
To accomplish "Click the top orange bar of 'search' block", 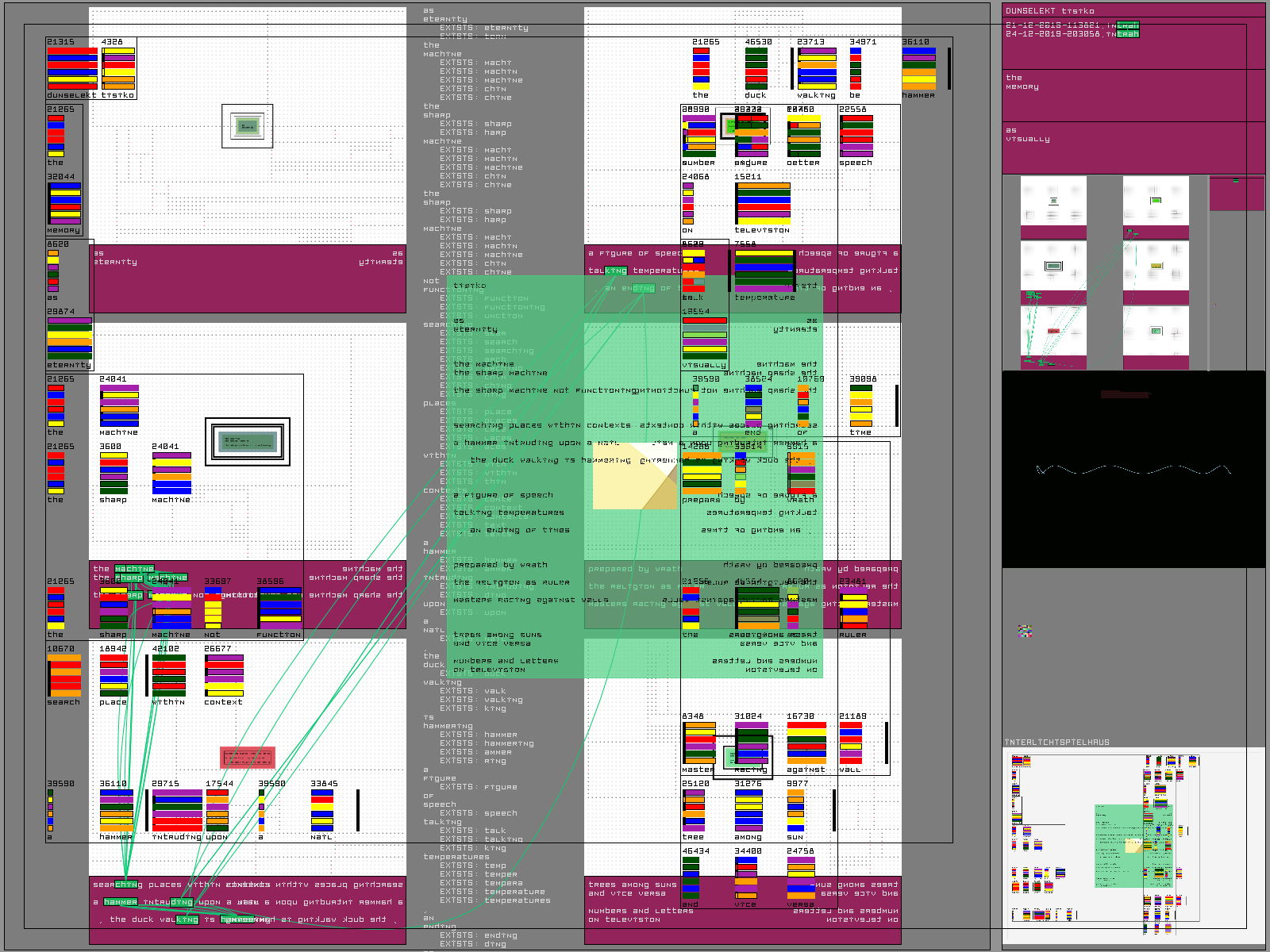I will pyautogui.click(x=64, y=658).
